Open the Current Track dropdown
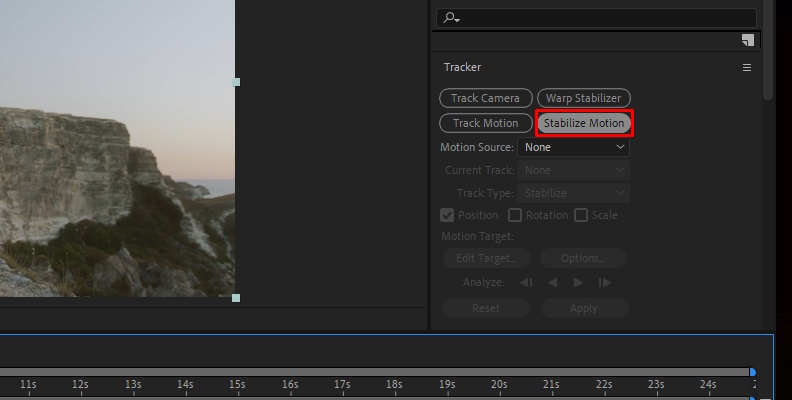 click(573, 170)
